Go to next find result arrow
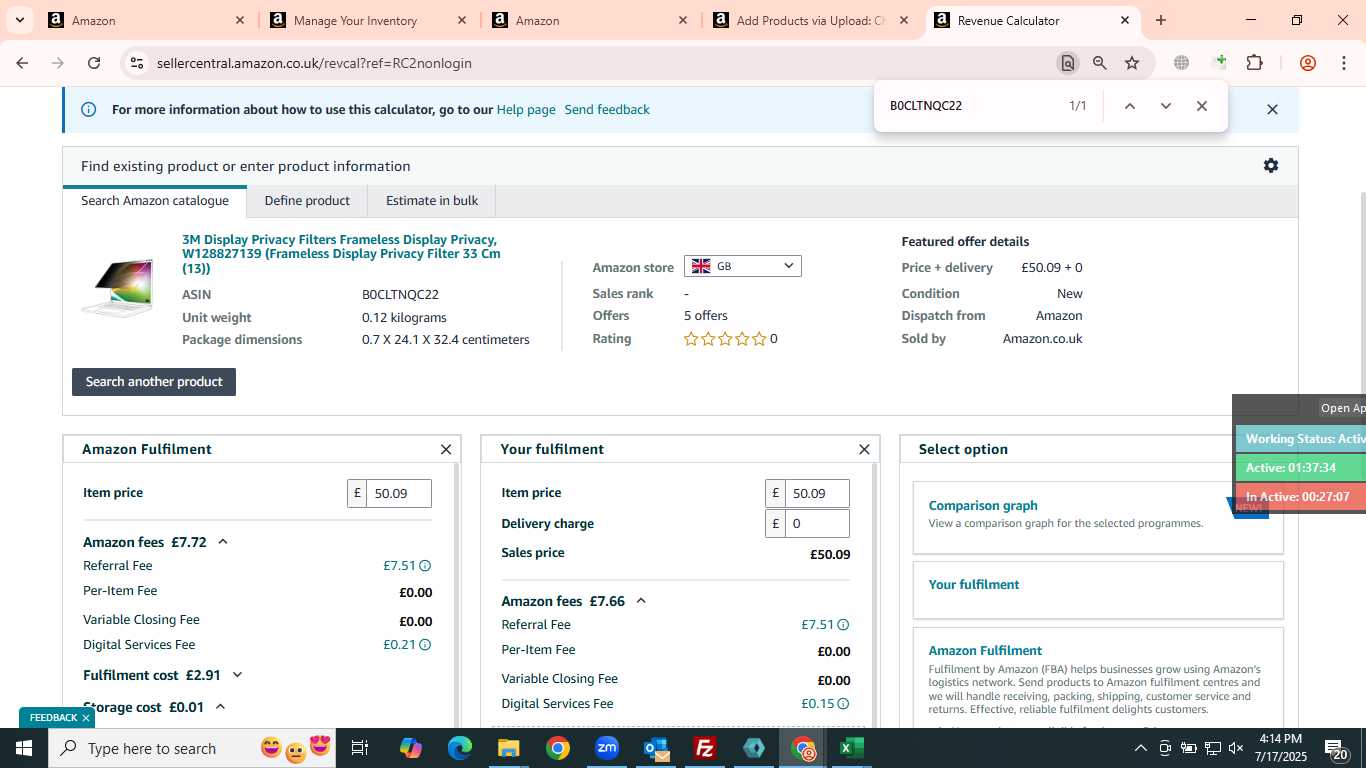Viewport: 1366px width, 768px height. click(x=1166, y=106)
